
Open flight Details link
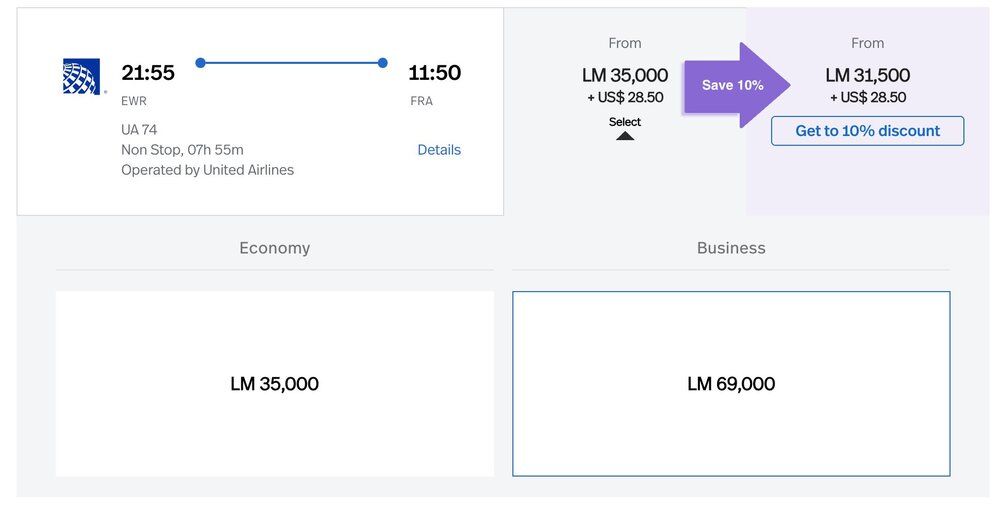(439, 150)
